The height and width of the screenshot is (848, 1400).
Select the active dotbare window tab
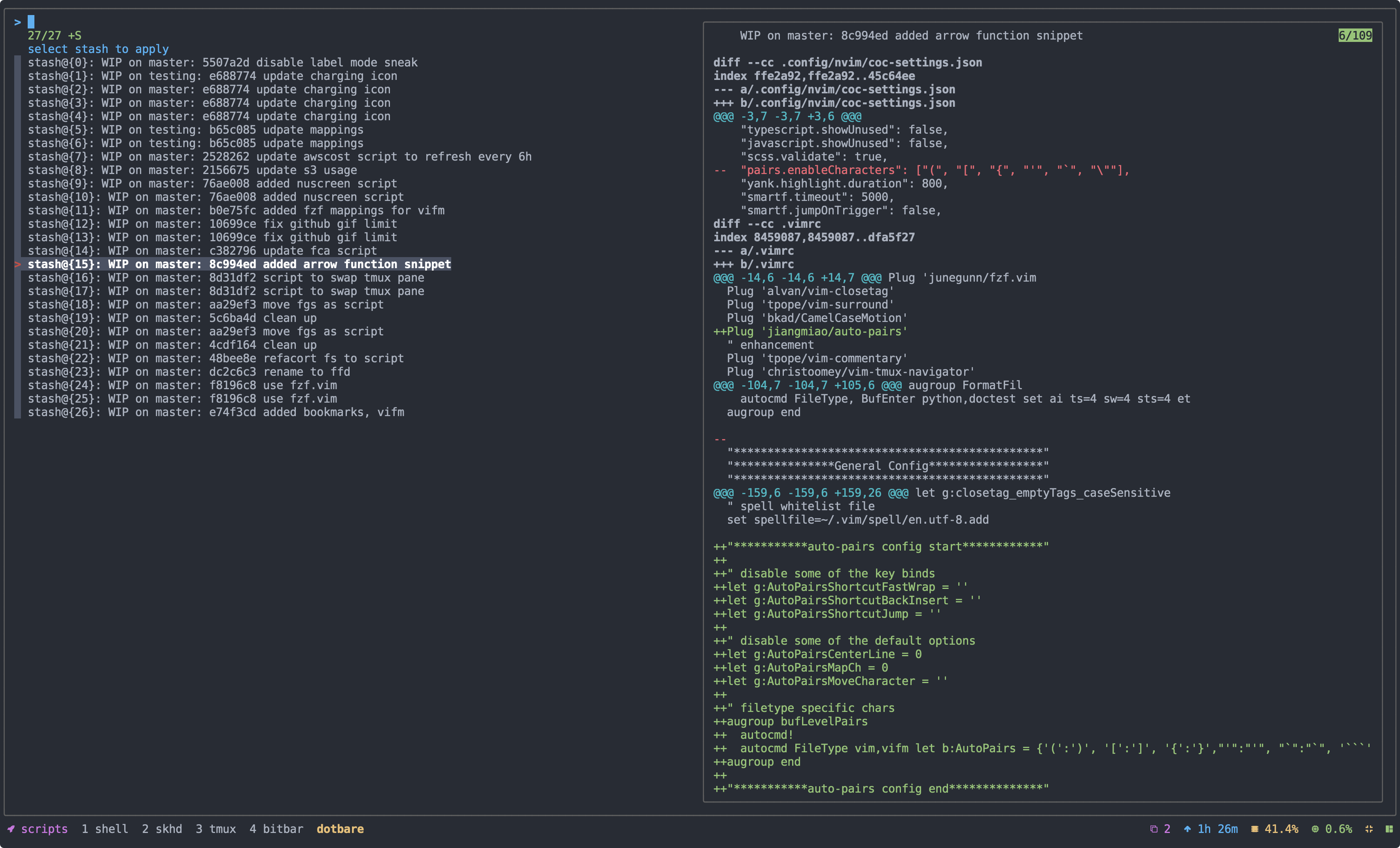click(340, 829)
